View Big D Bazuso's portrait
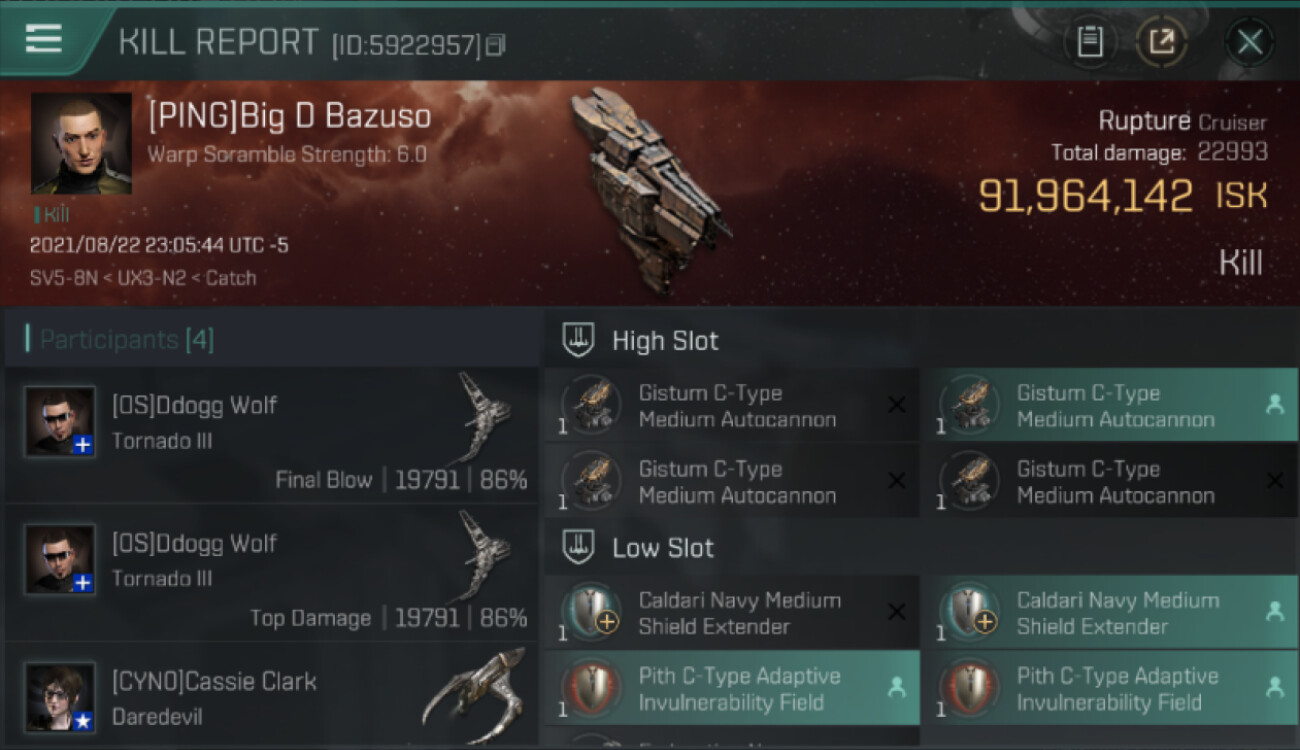1300x750 pixels. tap(81, 143)
